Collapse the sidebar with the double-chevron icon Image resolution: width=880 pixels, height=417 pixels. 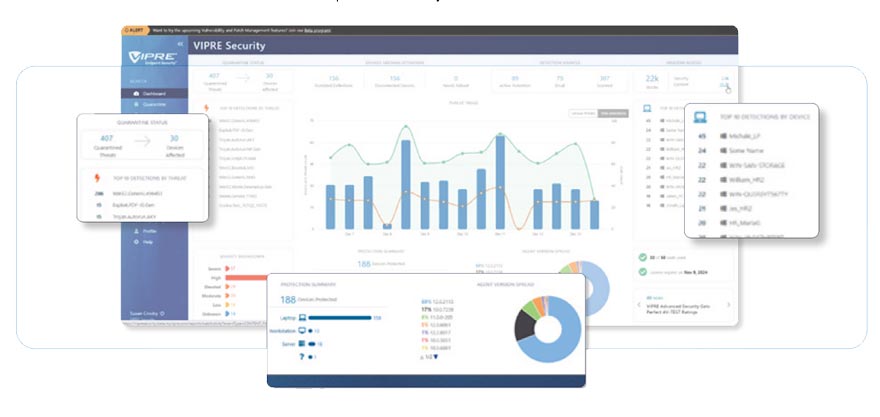point(180,44)
